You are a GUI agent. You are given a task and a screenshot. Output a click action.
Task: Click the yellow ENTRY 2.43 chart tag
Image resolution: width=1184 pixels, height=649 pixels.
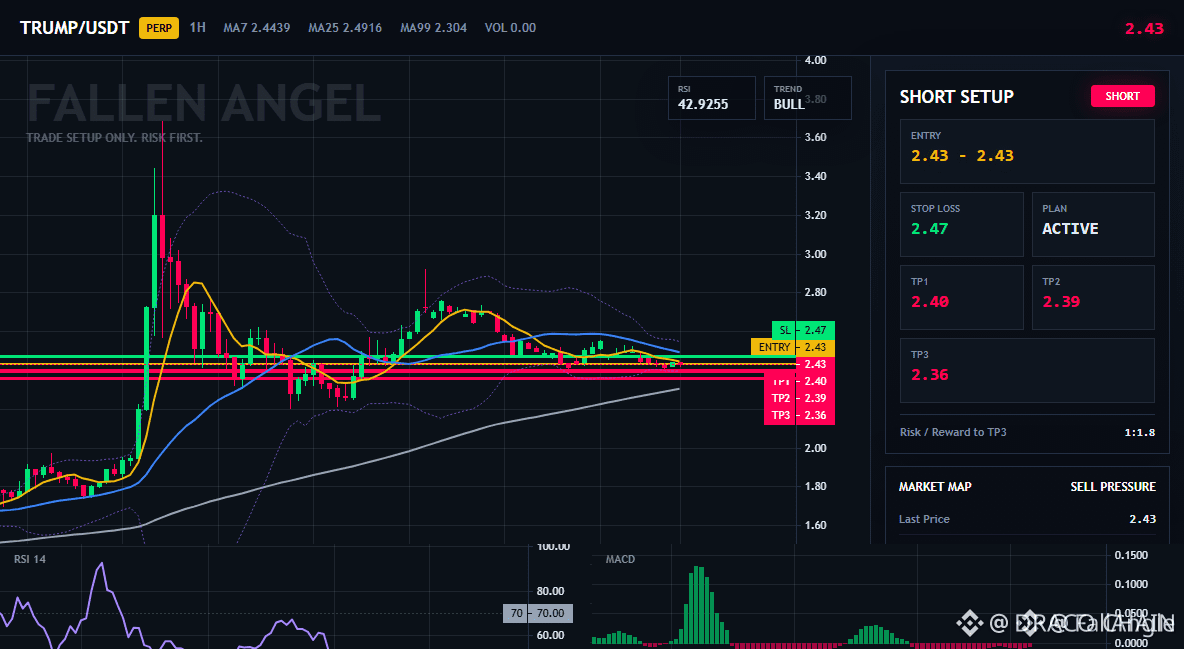click(x=792, y=347)
